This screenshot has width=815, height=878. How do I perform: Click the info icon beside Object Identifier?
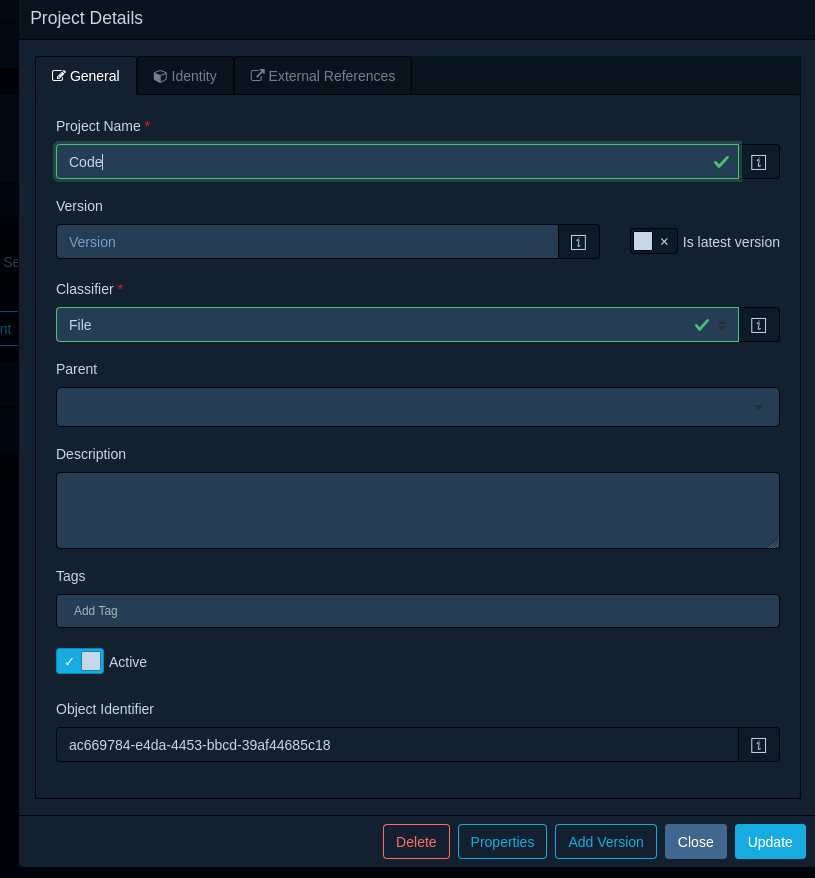click(x=758, y=745)
